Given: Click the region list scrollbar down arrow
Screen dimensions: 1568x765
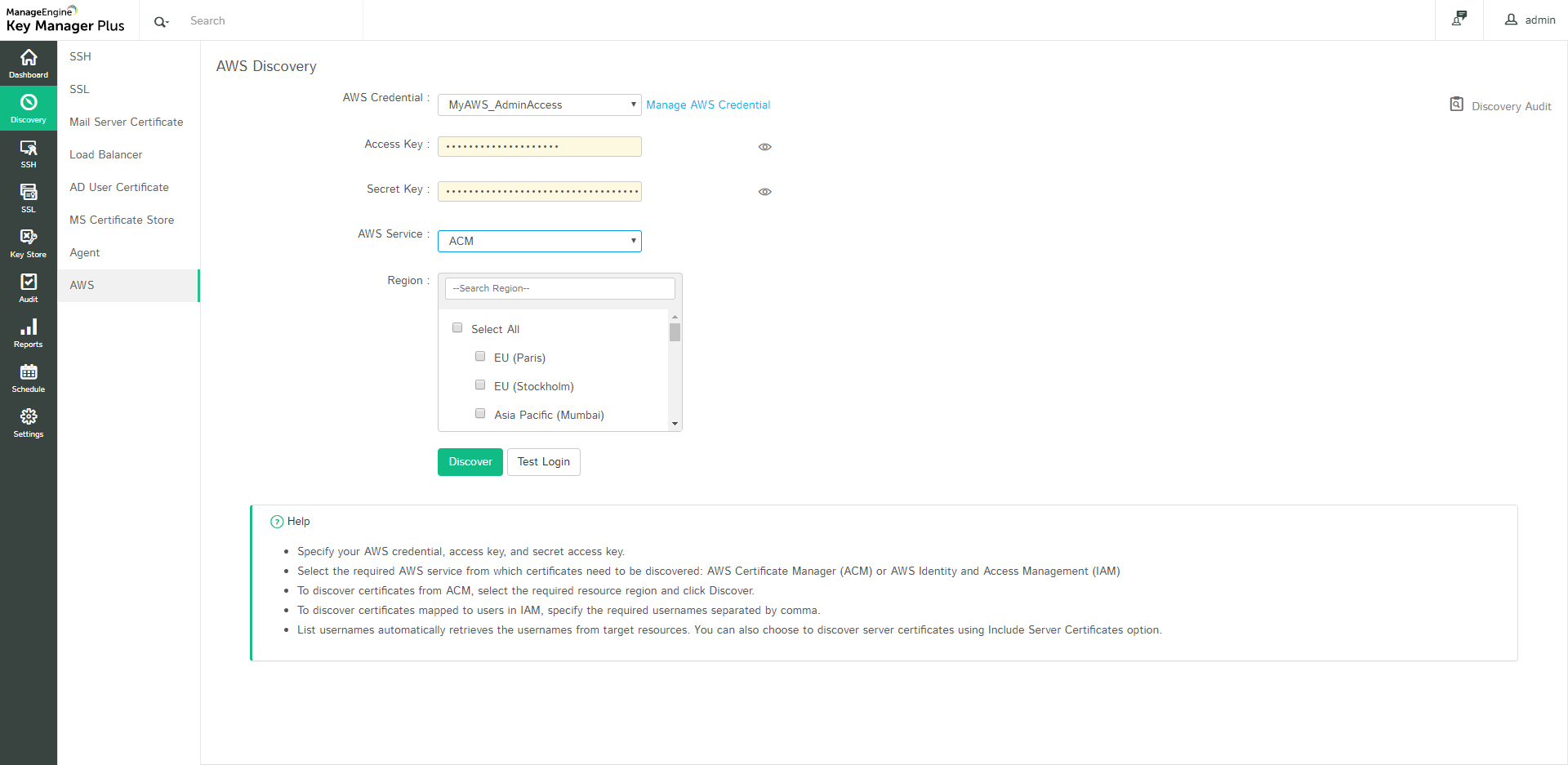Looking at the screenshot, I should [x=675, y=424].
